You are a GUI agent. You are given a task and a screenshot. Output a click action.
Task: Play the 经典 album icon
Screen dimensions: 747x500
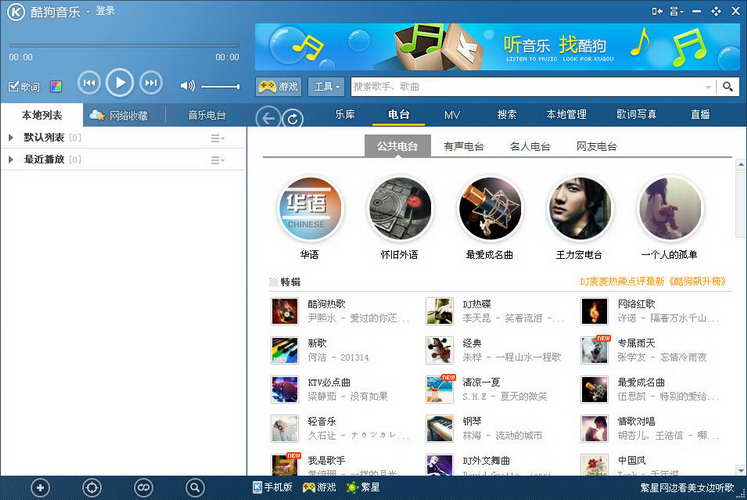[x=439, y=350]
